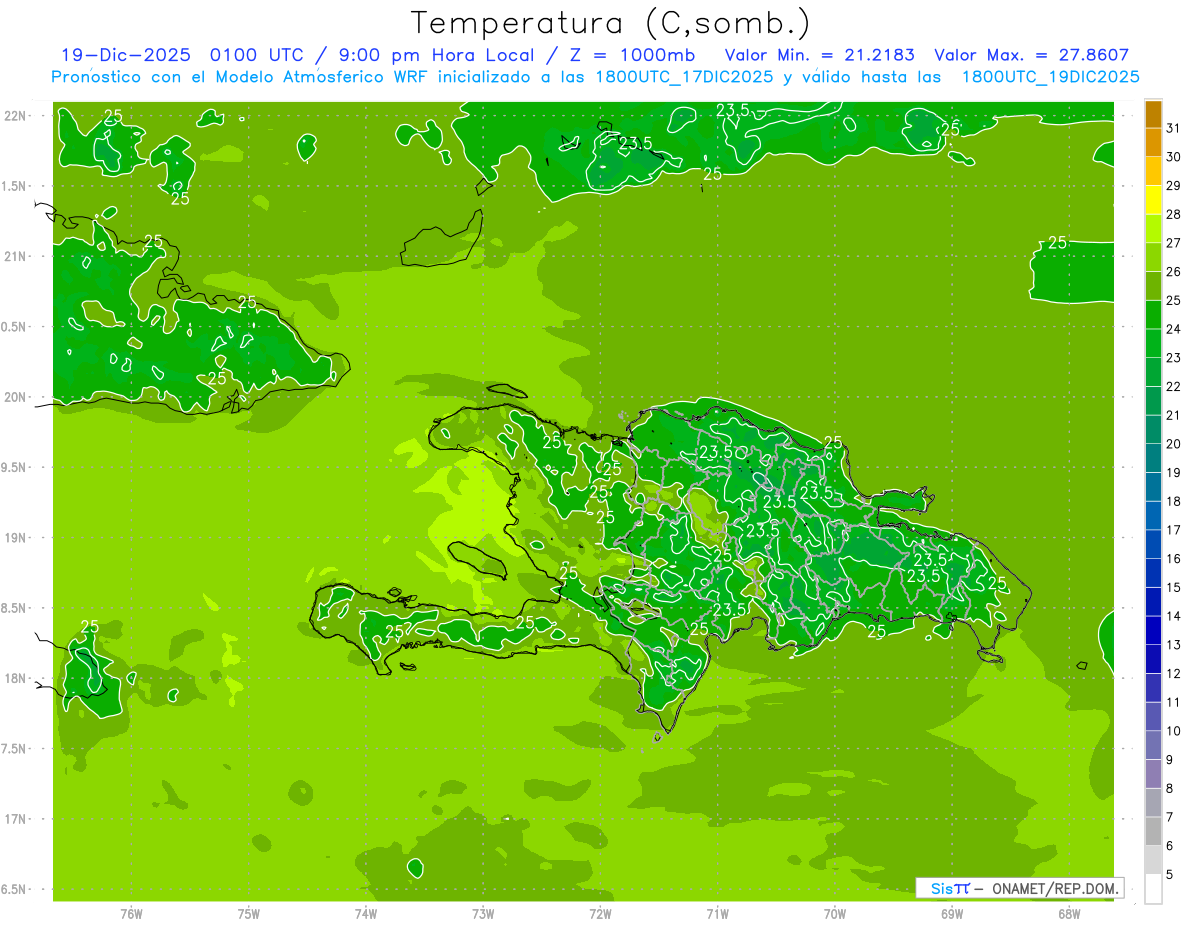Click the yellow legend swatch between 28 and 29
This screenshot has height=927, width=1200.
1153,200
